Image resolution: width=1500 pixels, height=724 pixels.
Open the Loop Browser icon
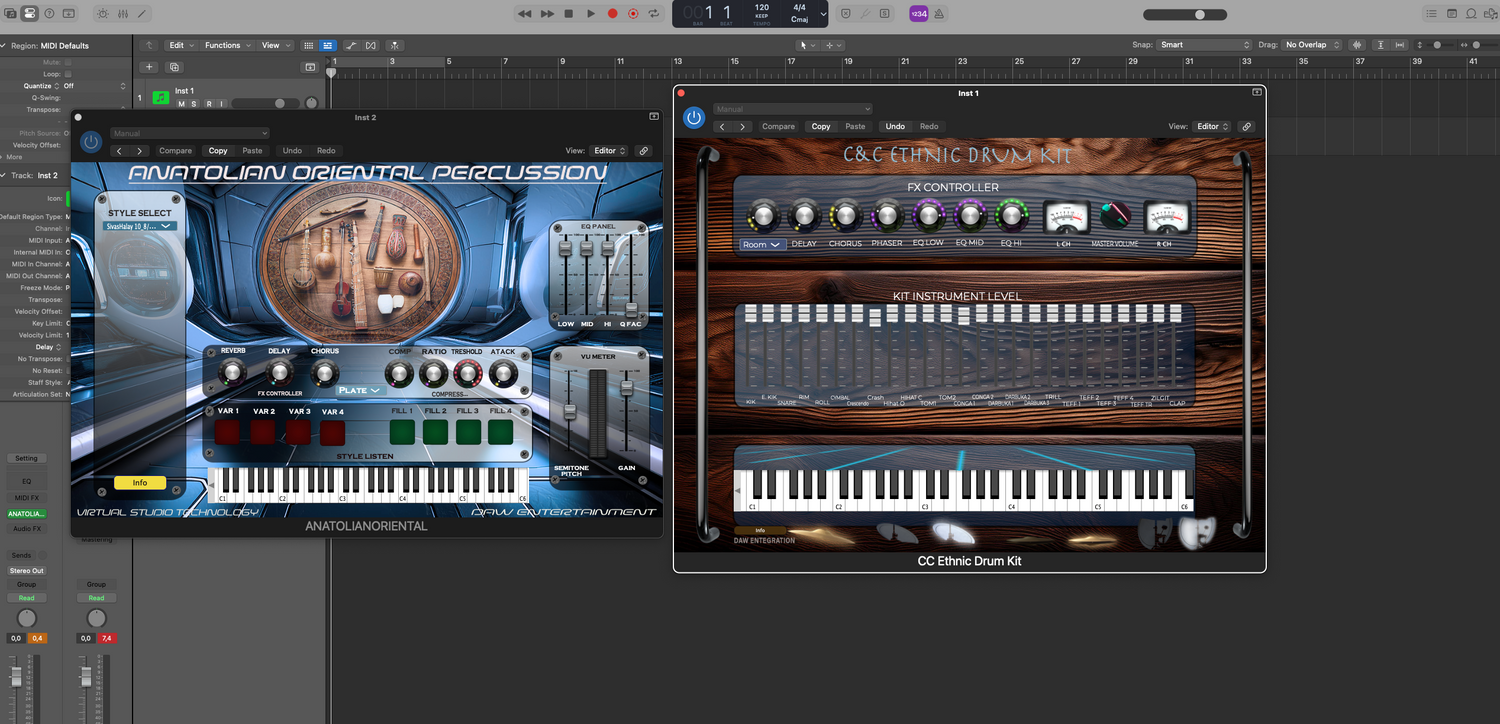click(x=1470, y=14)
